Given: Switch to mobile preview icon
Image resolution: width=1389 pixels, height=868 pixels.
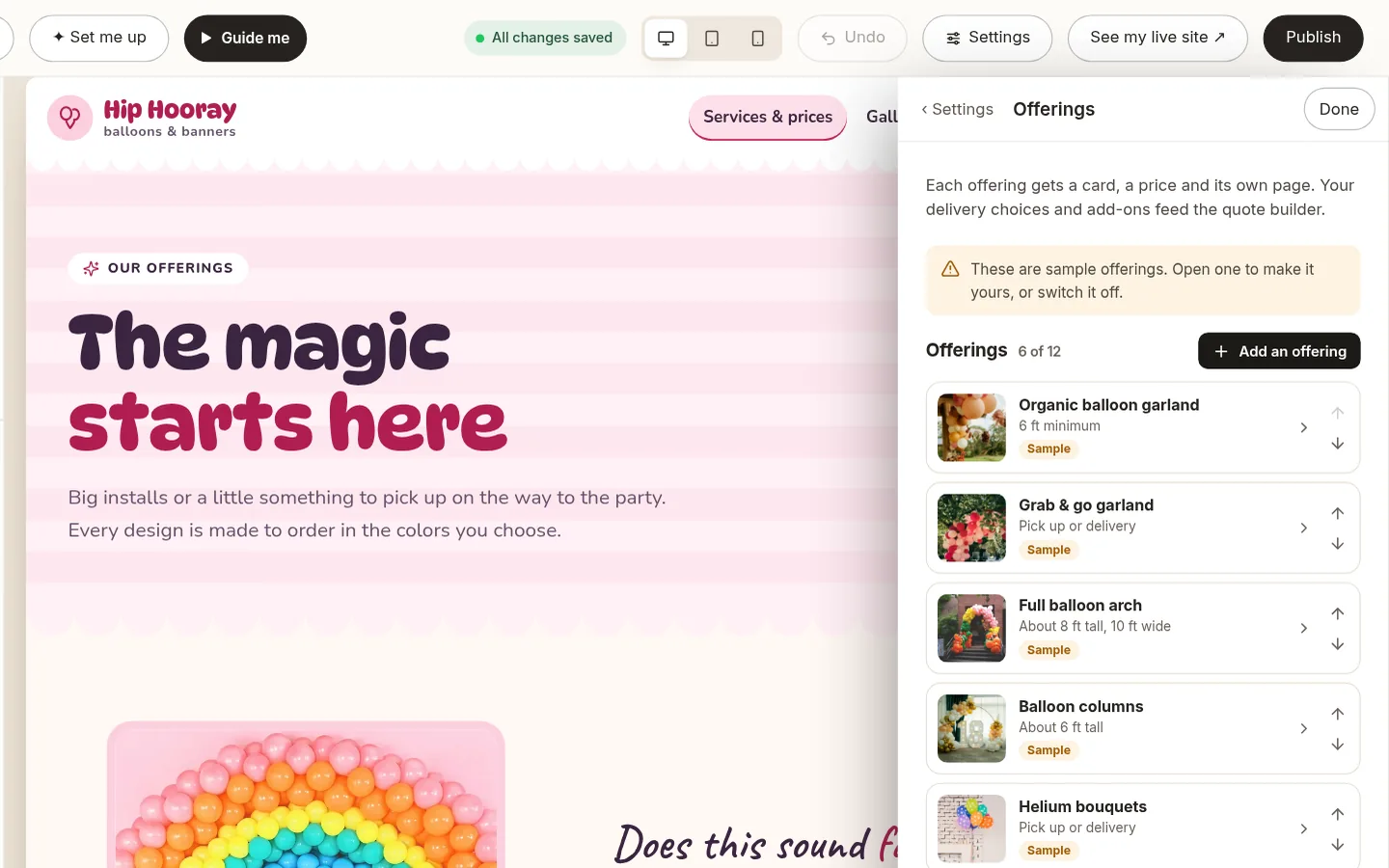Looking at the screenshot, I should pos(758,39).
